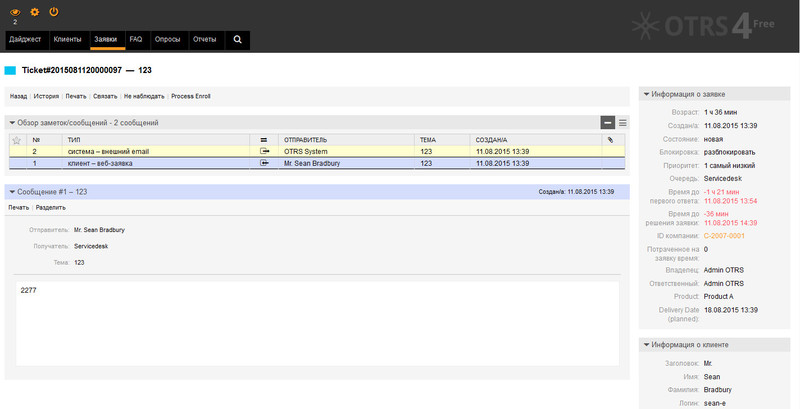Open the Опросы menu

click(168, 40)
